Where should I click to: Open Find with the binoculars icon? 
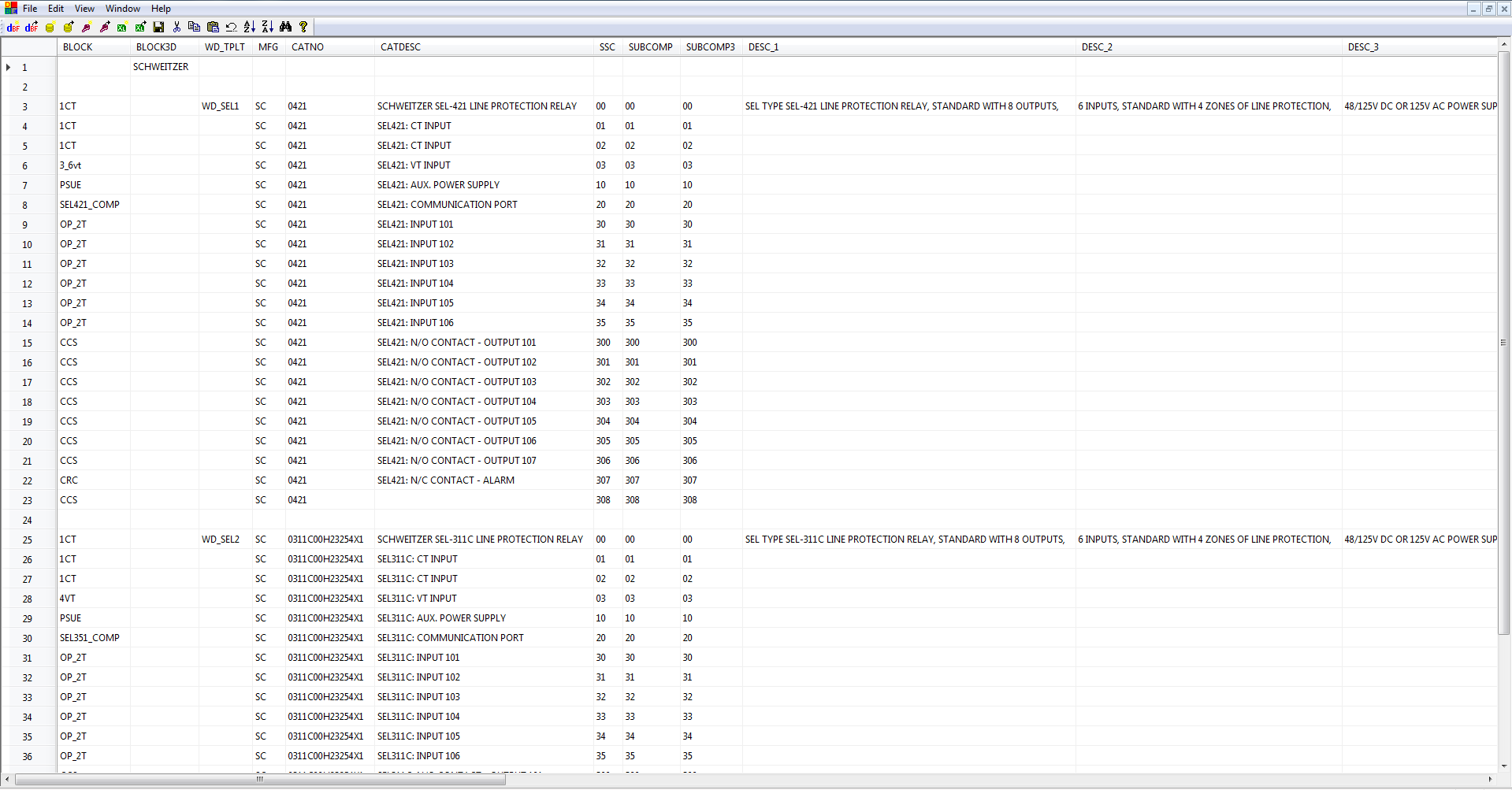click(285, 27)
